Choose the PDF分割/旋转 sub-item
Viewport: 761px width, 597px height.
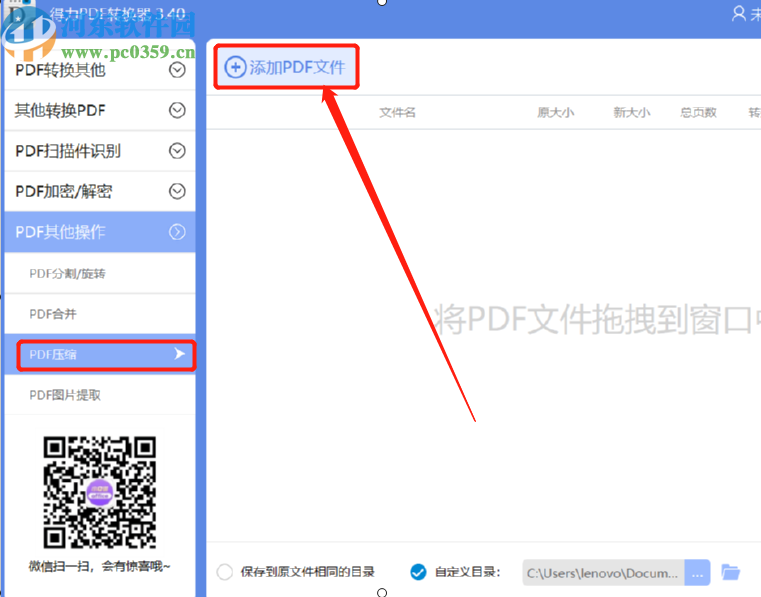(100, 273)
